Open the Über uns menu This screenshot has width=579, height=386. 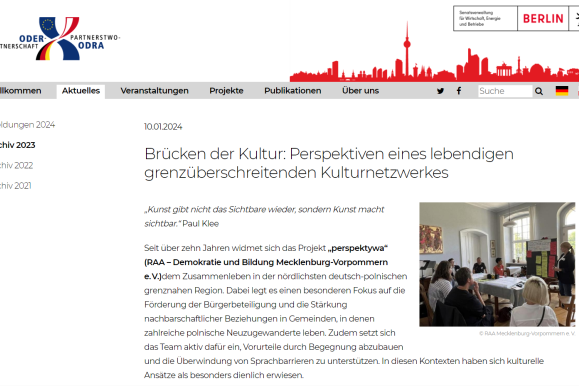[x=360, y=91]
